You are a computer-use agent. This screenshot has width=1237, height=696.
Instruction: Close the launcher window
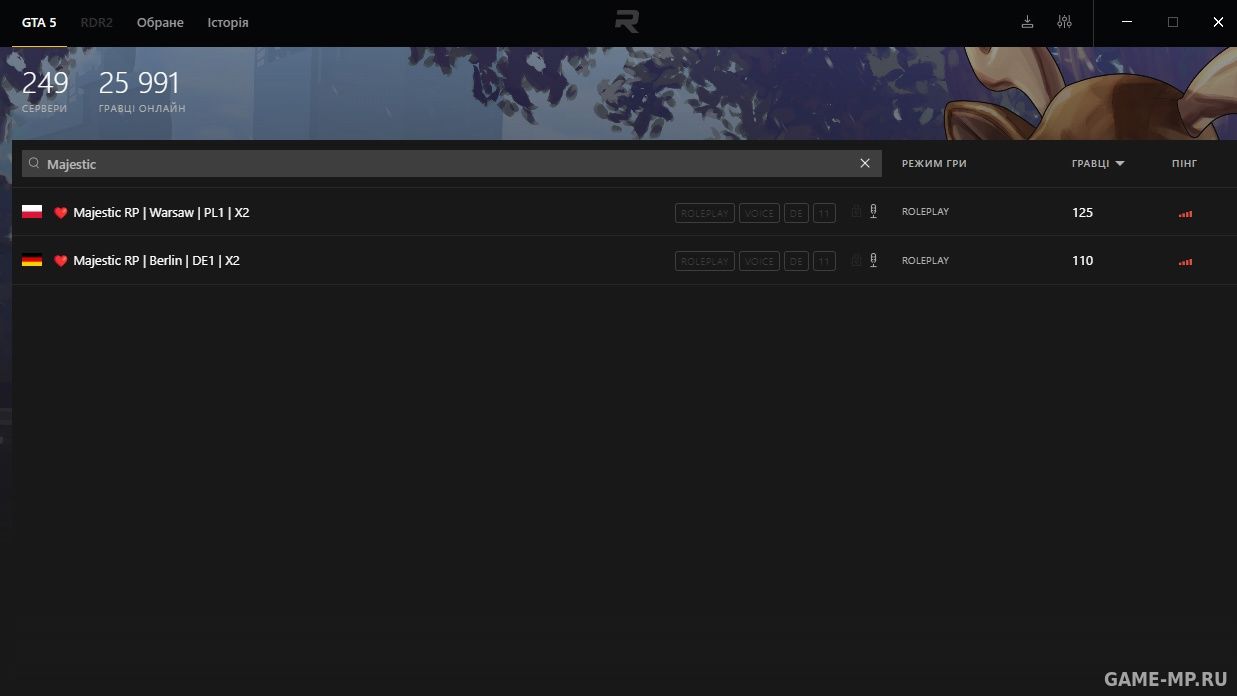click(x=1218, y=22)
